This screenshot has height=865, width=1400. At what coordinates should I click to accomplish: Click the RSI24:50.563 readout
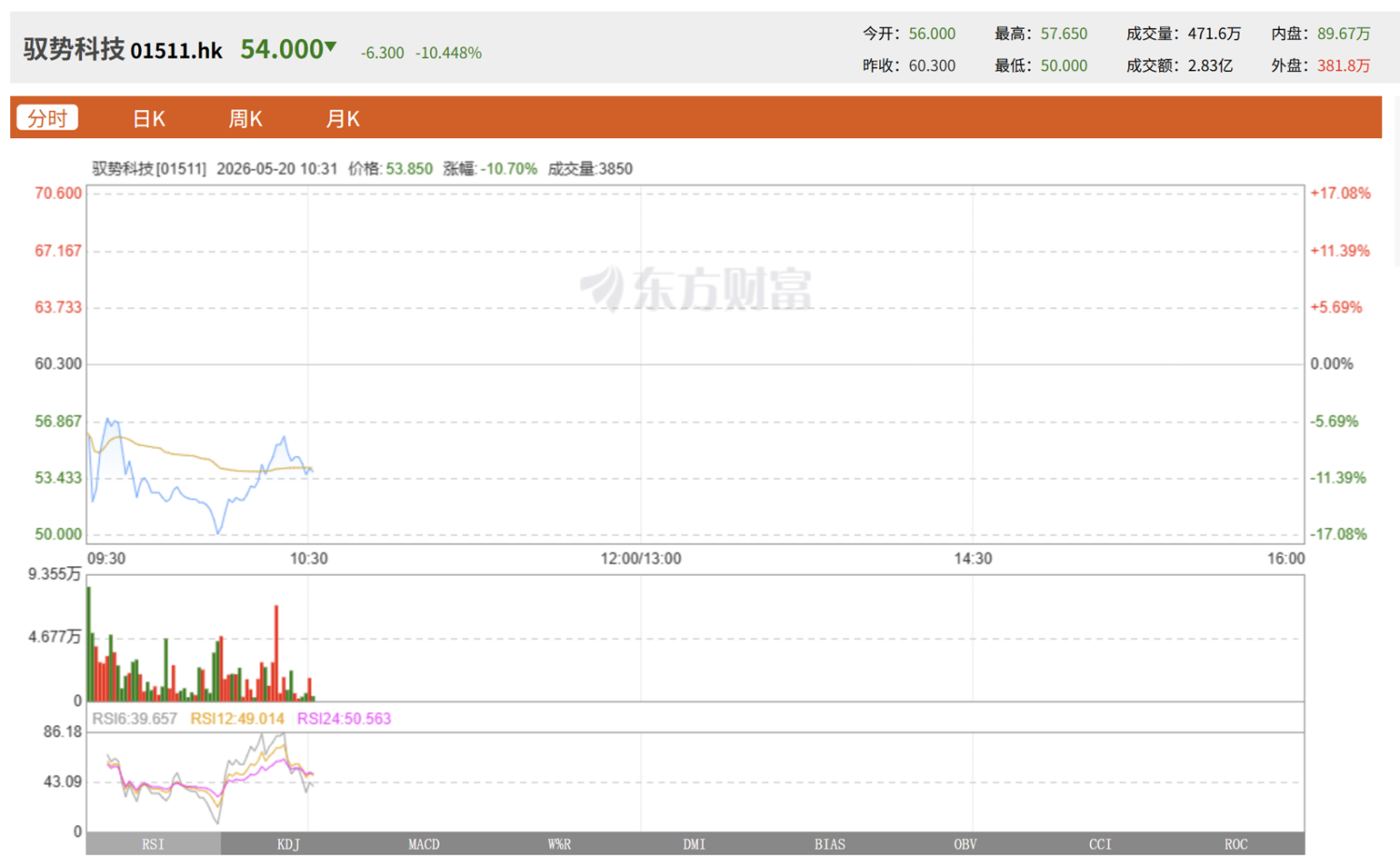coord(344,719)
